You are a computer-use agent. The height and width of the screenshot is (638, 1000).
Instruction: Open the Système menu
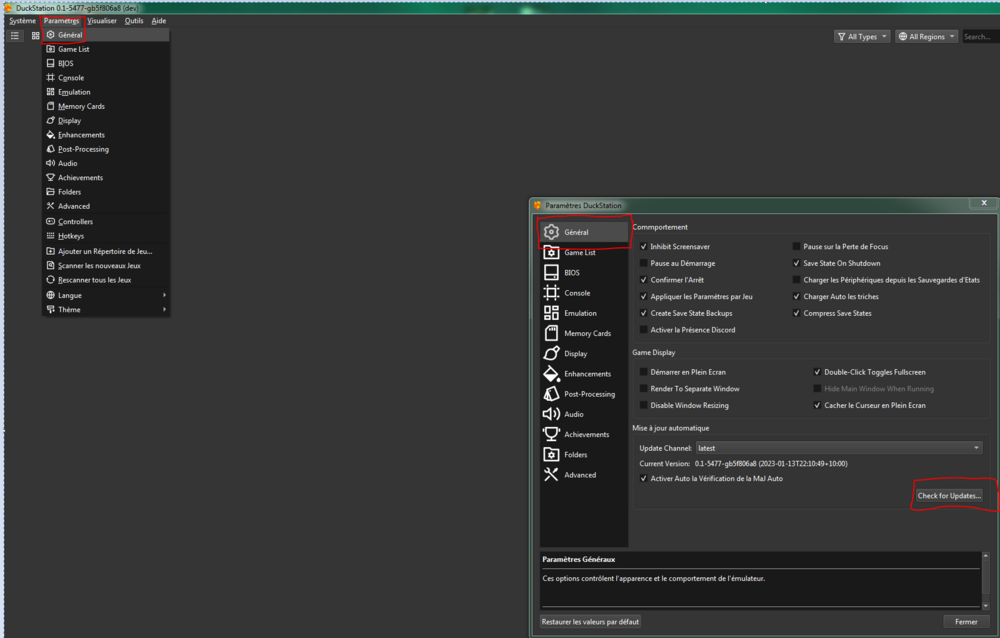tap(22, 20)
